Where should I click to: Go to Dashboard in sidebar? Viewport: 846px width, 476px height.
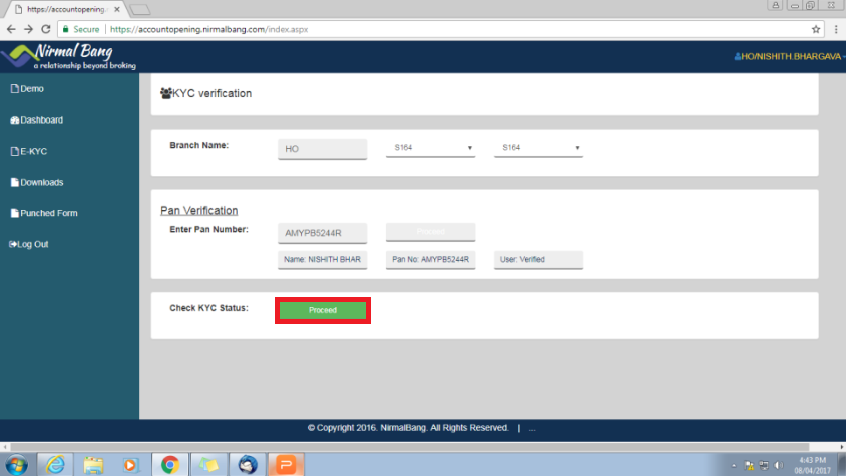tap(37, 120)
